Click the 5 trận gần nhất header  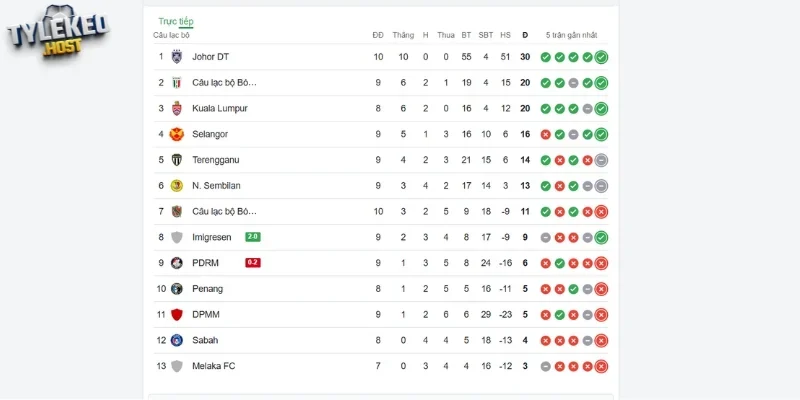coord(573,35)
